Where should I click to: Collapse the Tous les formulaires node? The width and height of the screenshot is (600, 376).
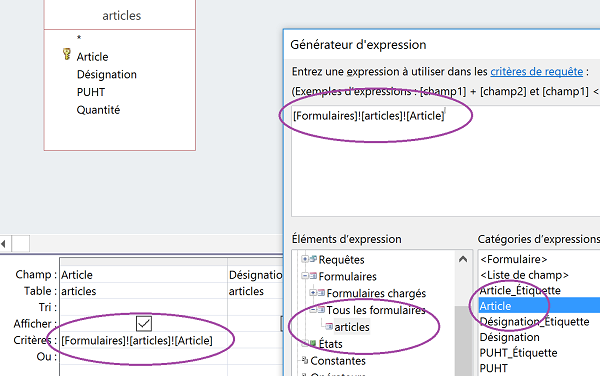click(x=313, y=309)
